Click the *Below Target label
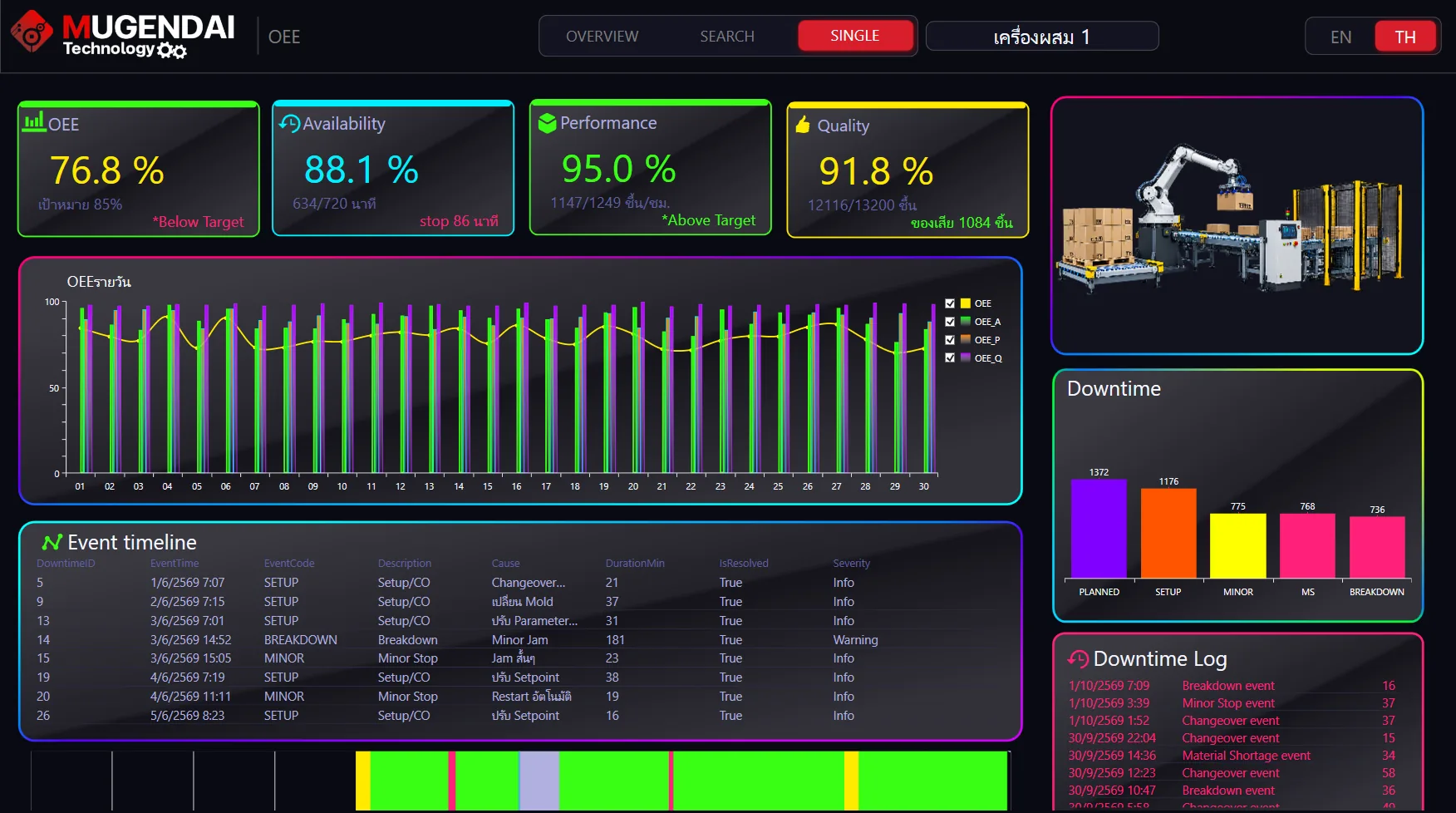This screenshot has width=1456, height=813. (x=198, y=222)
